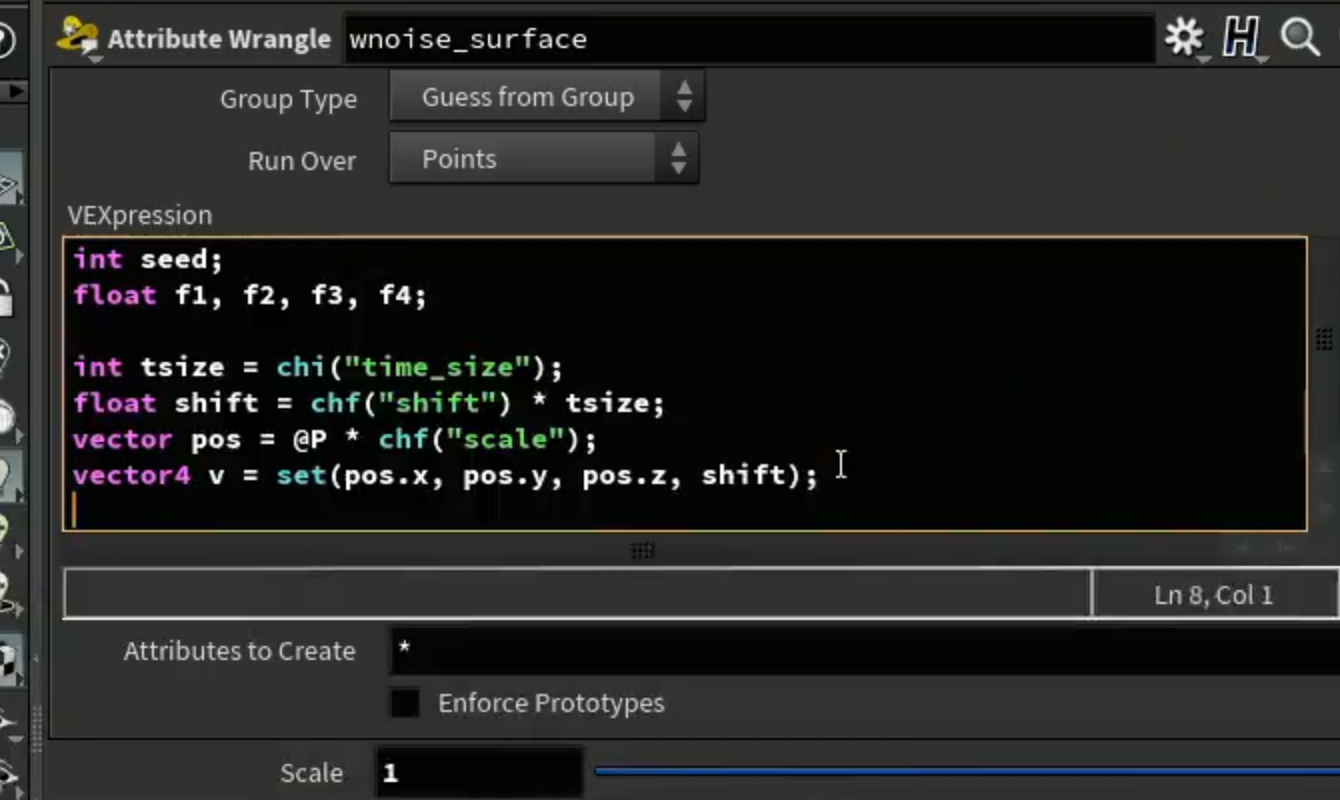Click the checkerboard sphere icon

9,662
